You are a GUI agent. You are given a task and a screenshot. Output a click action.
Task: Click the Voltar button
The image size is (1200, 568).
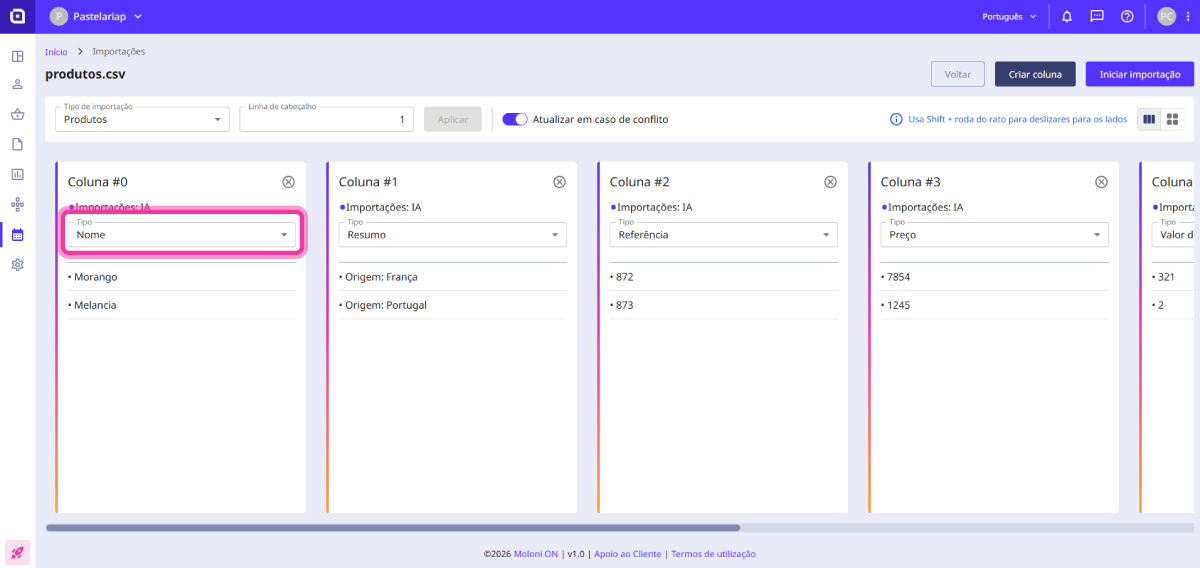pos(958,74)
